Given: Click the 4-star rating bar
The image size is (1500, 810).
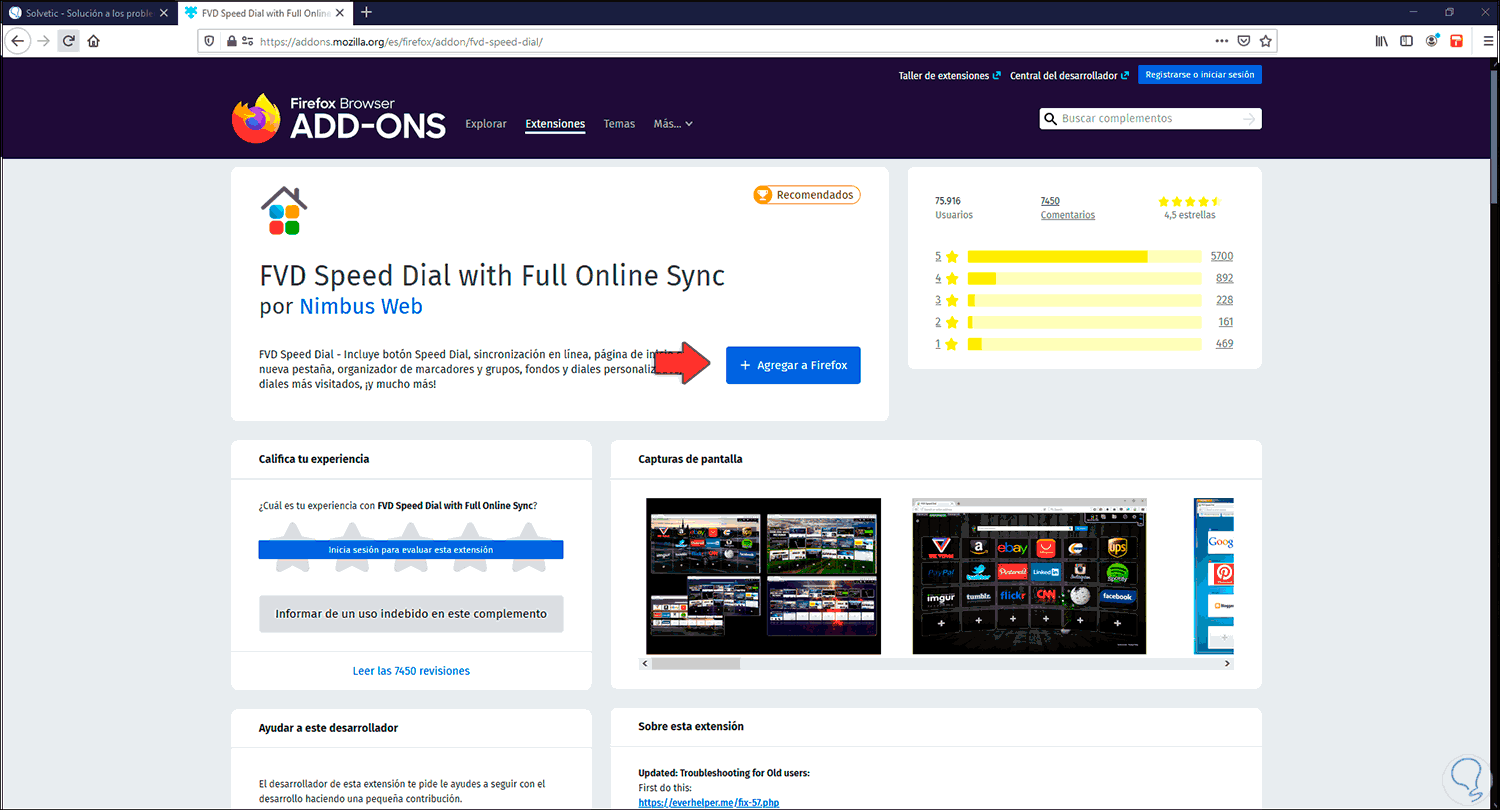Looking at the screenshot, I should (x=1084, y=278).
